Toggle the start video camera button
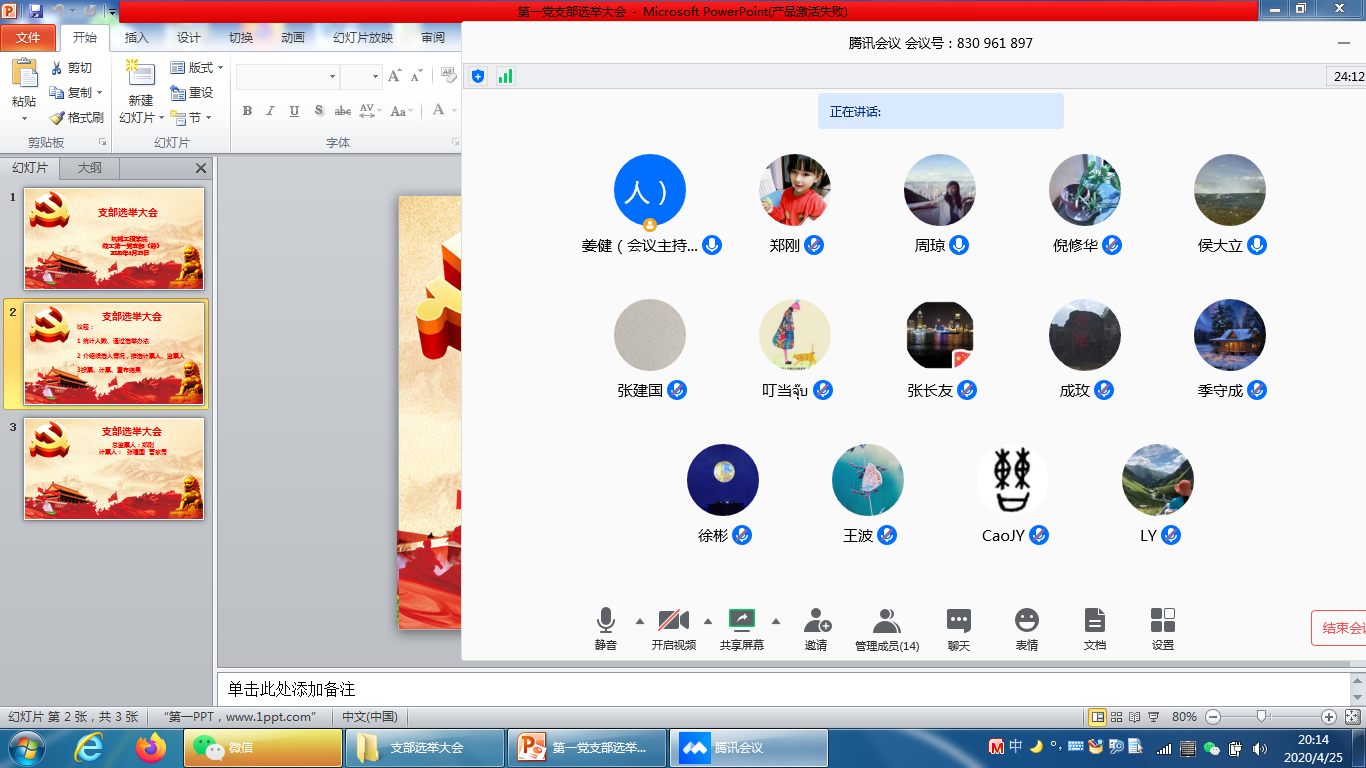 (x=673, y=621)
